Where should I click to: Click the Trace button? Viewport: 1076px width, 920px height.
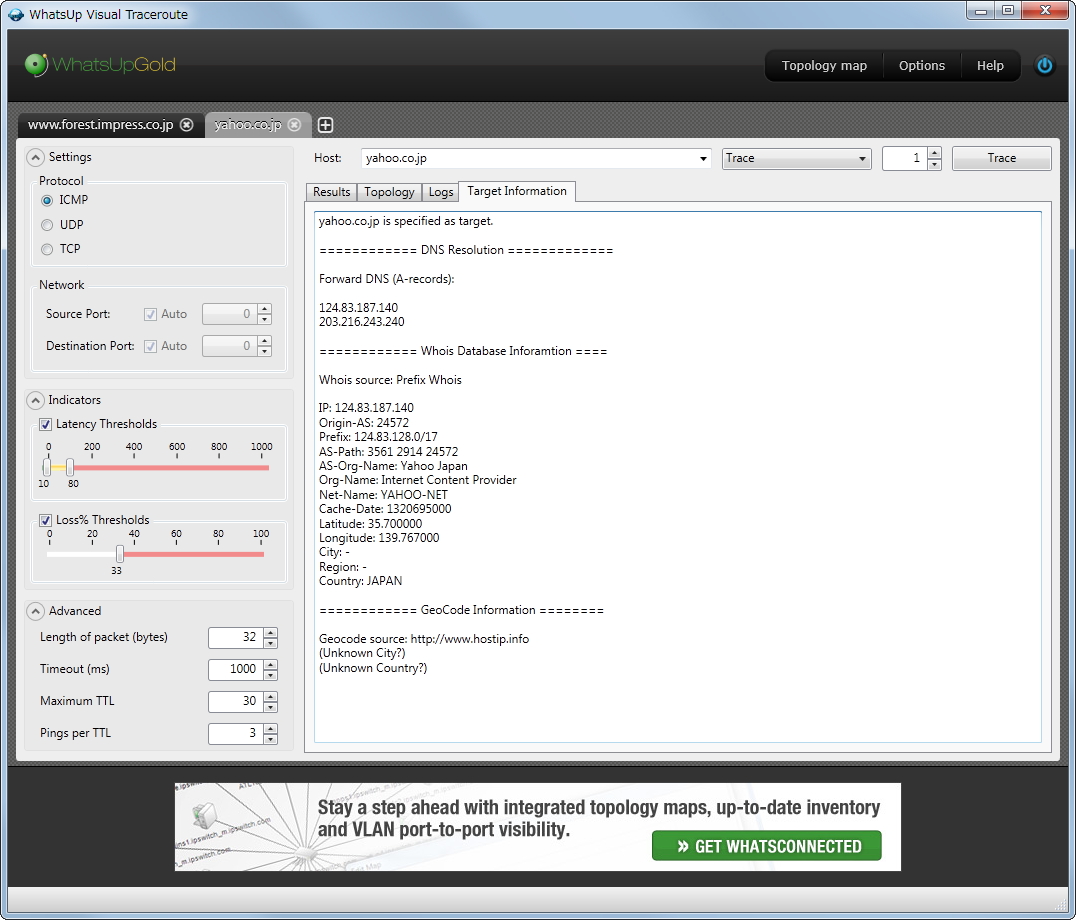click(1001, 158)
